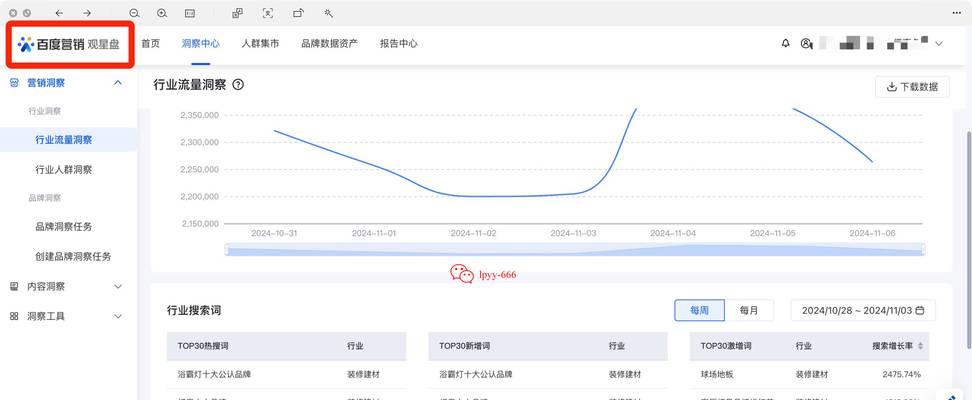Collapse the 营销洞察 section chevron
The height and width of the screenshot is (400, 972).
tap(118, 82)
